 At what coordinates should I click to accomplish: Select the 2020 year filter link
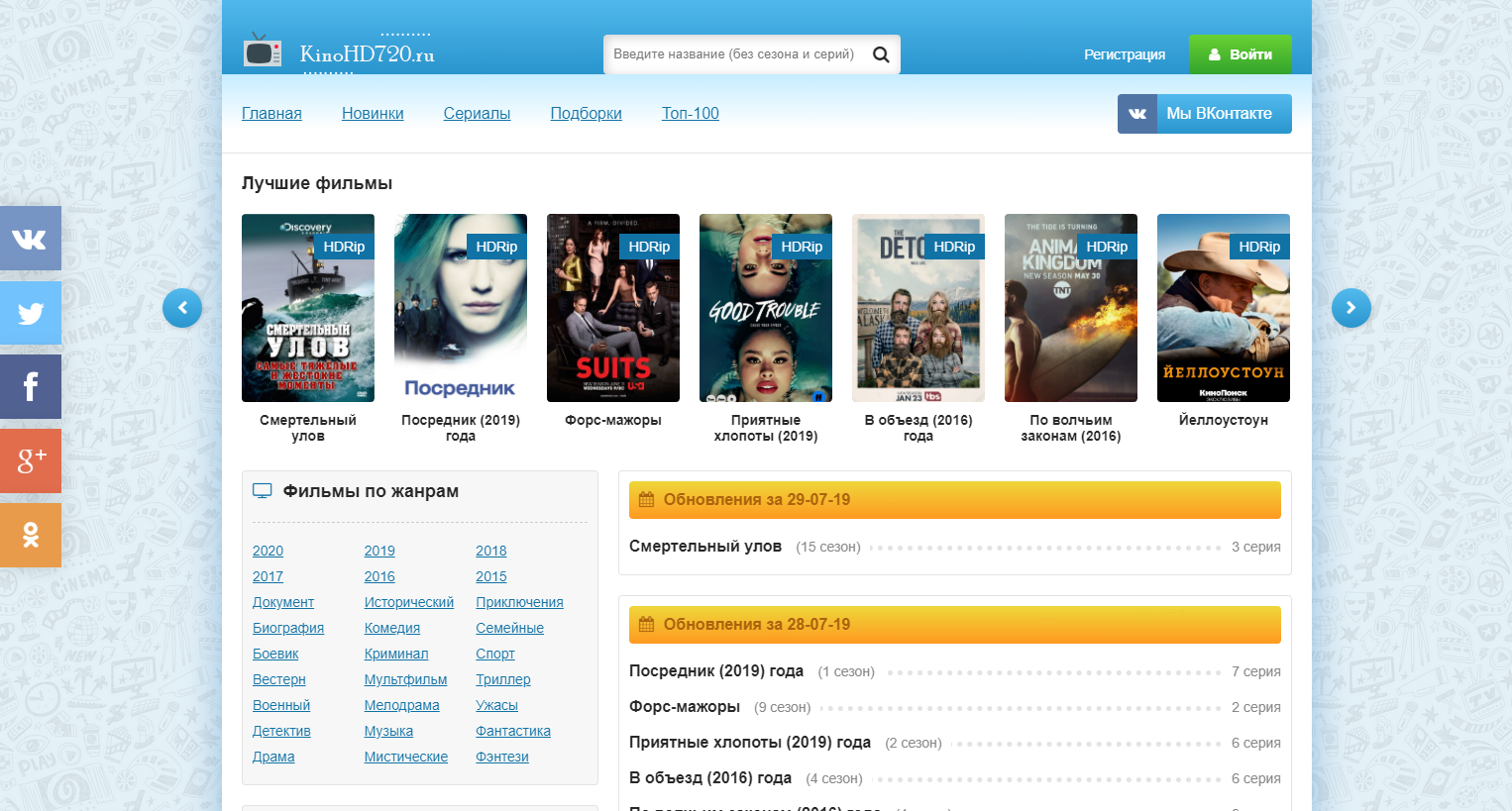click(268, 551)
